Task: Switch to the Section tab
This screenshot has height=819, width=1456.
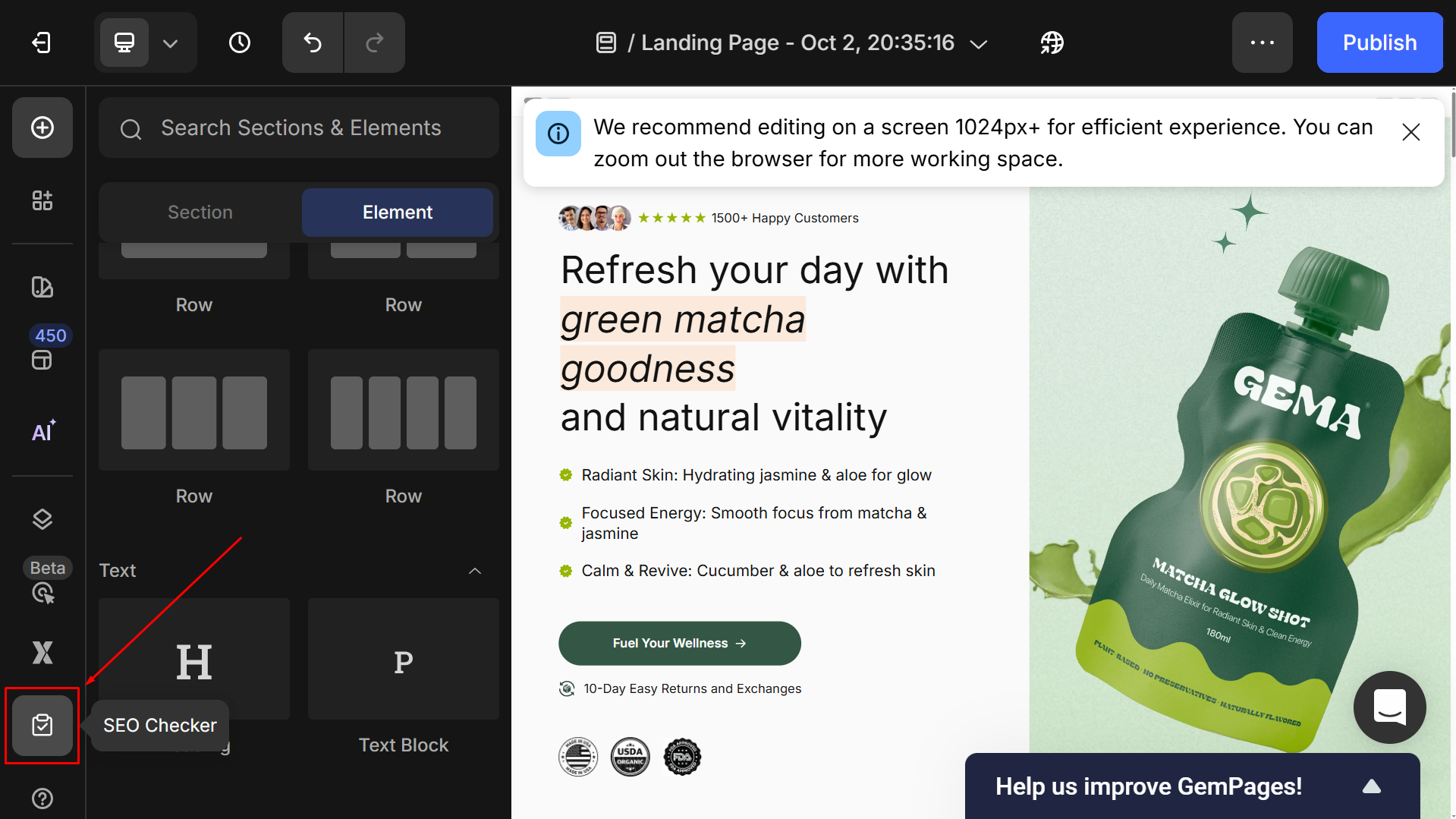Action: click(200, 213)
